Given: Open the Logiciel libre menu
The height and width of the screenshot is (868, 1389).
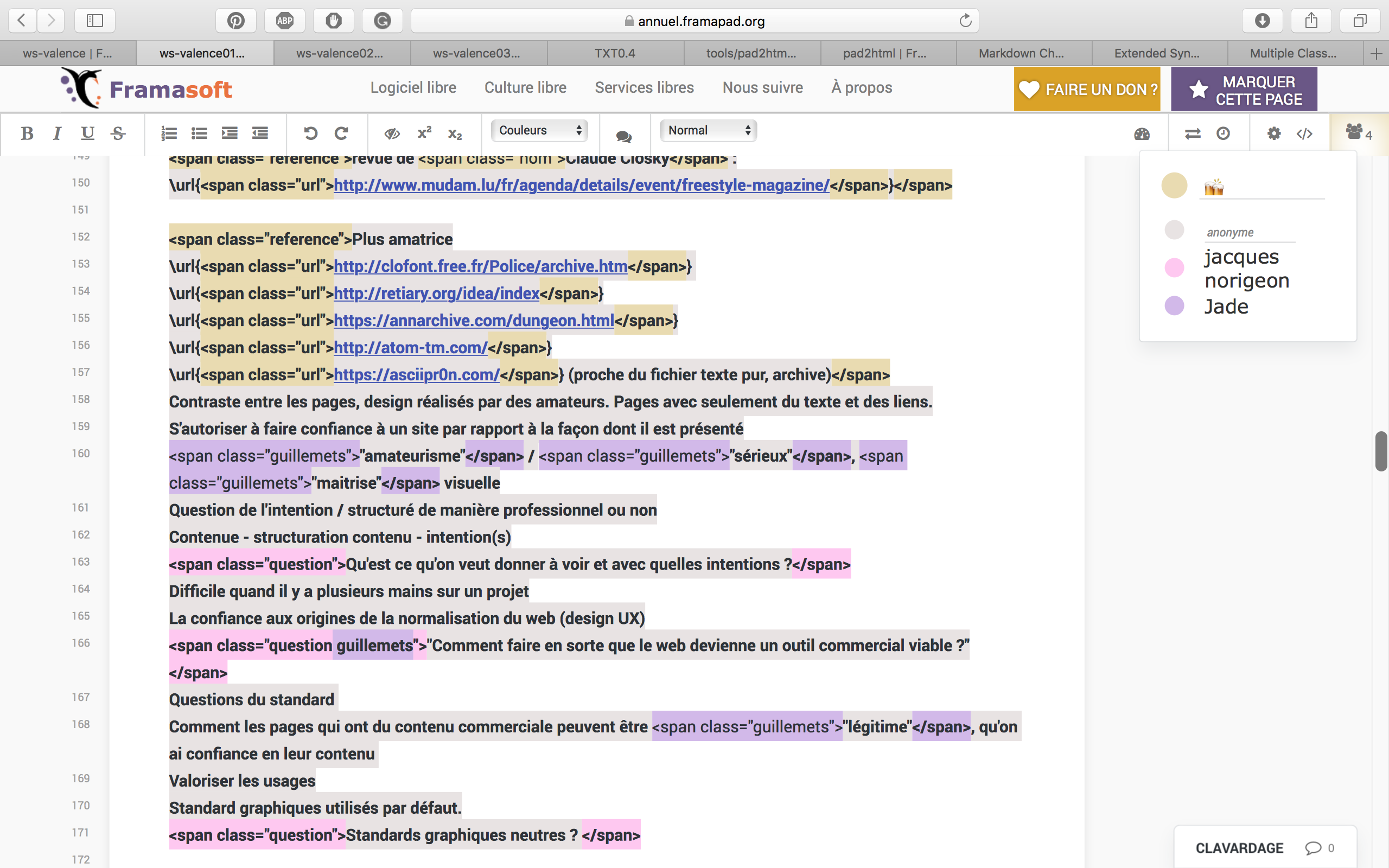Looking at the screenshot, I should pos(413,87).
